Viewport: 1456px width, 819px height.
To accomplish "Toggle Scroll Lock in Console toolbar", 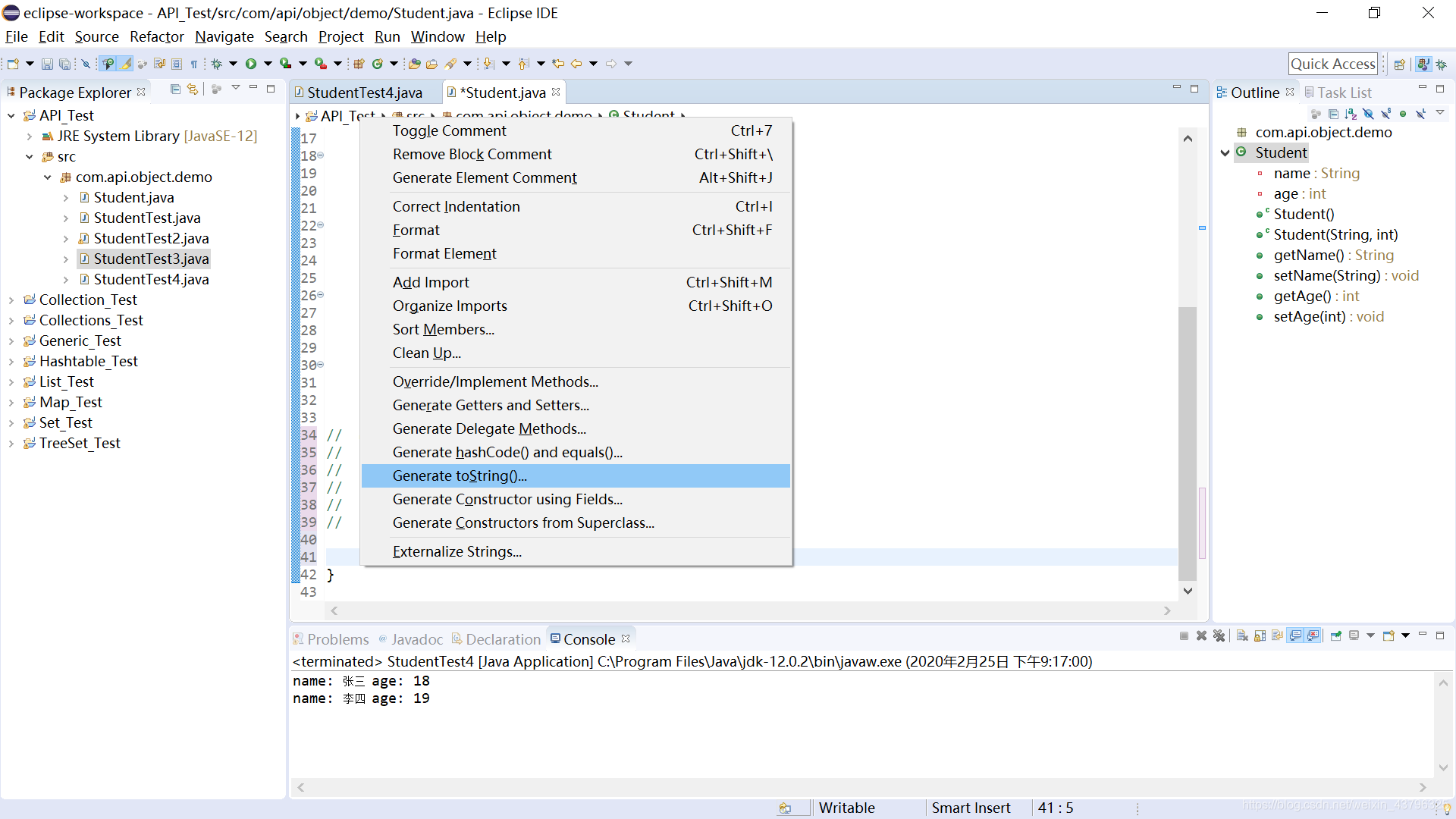I will pyautogui.click(x=1260, y=635).
